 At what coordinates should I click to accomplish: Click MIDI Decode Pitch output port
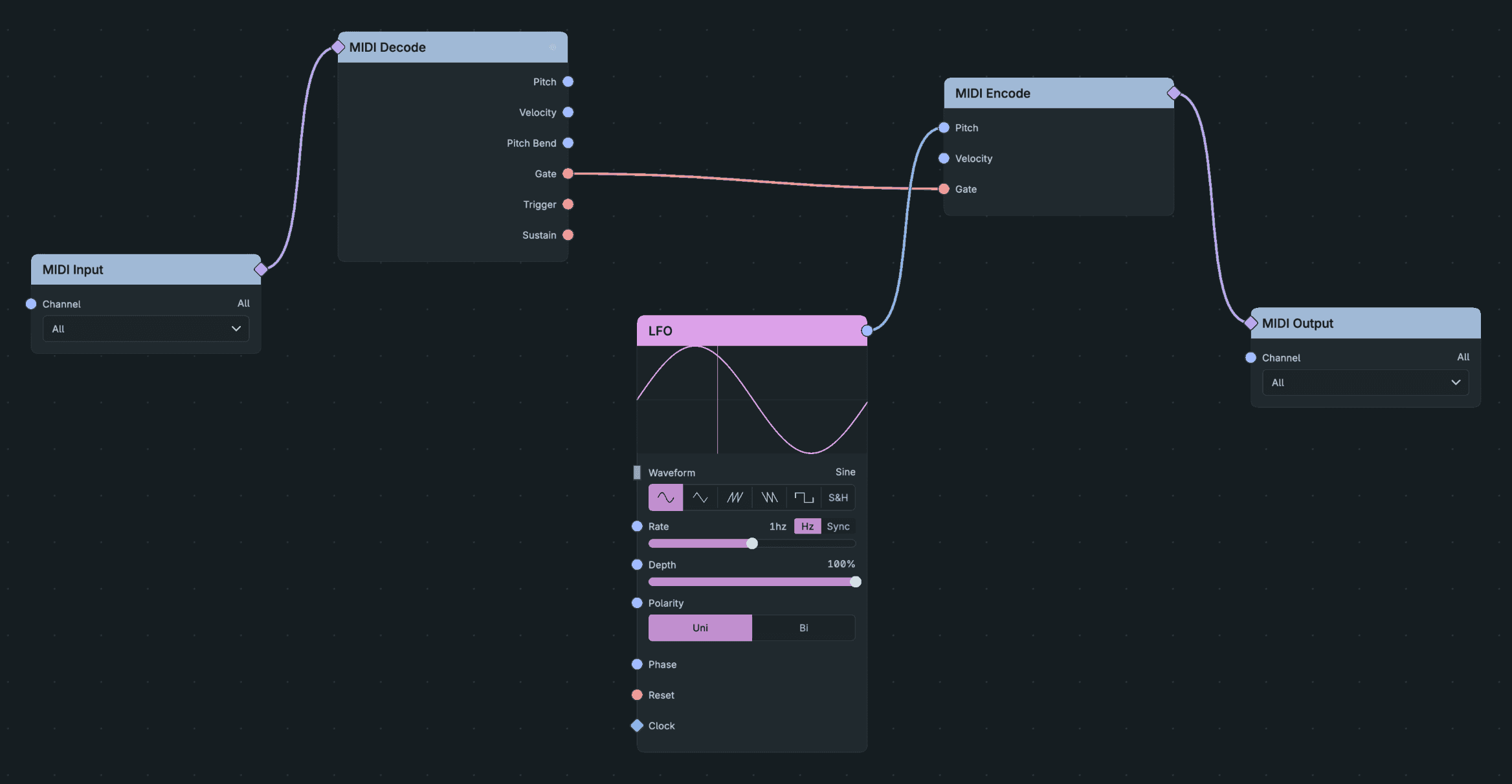568,82
